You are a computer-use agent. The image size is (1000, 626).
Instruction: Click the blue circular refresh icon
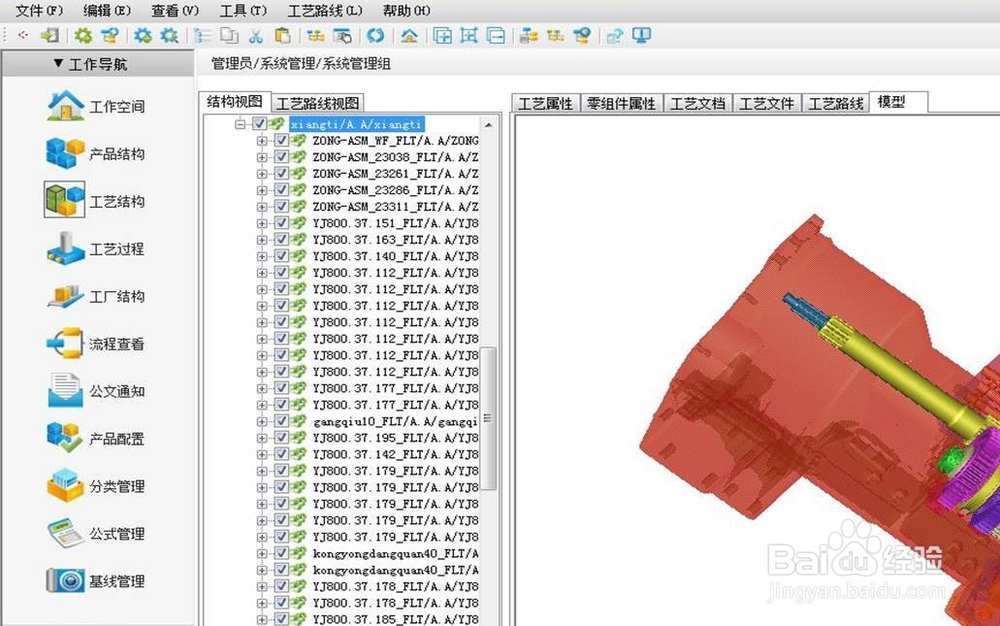coord(376,36)
